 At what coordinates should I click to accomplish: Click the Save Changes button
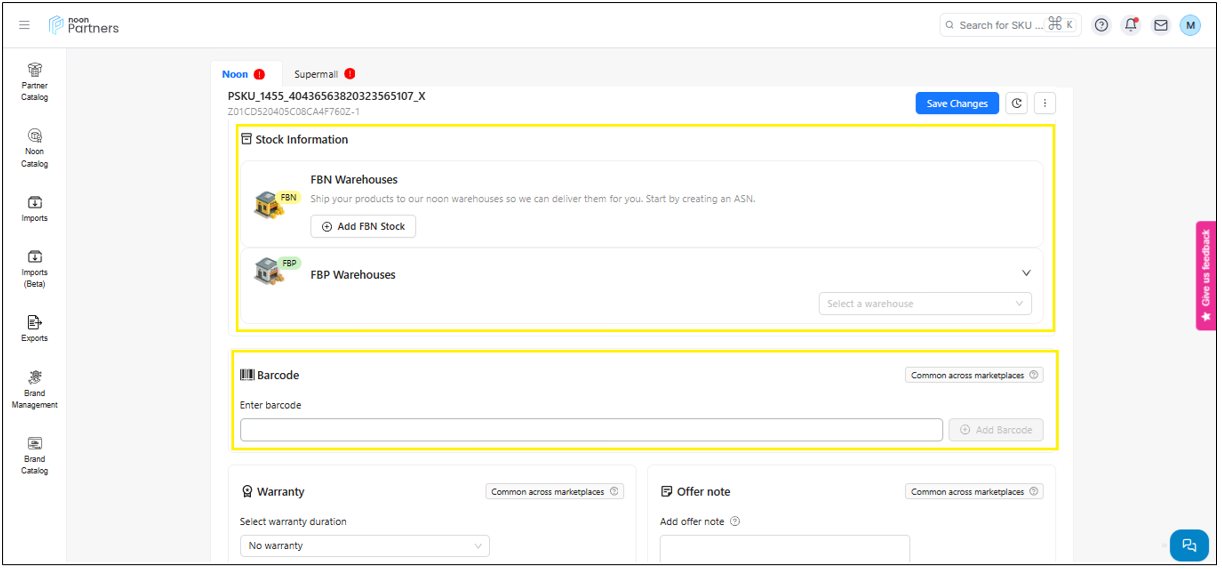coord(956,103)
